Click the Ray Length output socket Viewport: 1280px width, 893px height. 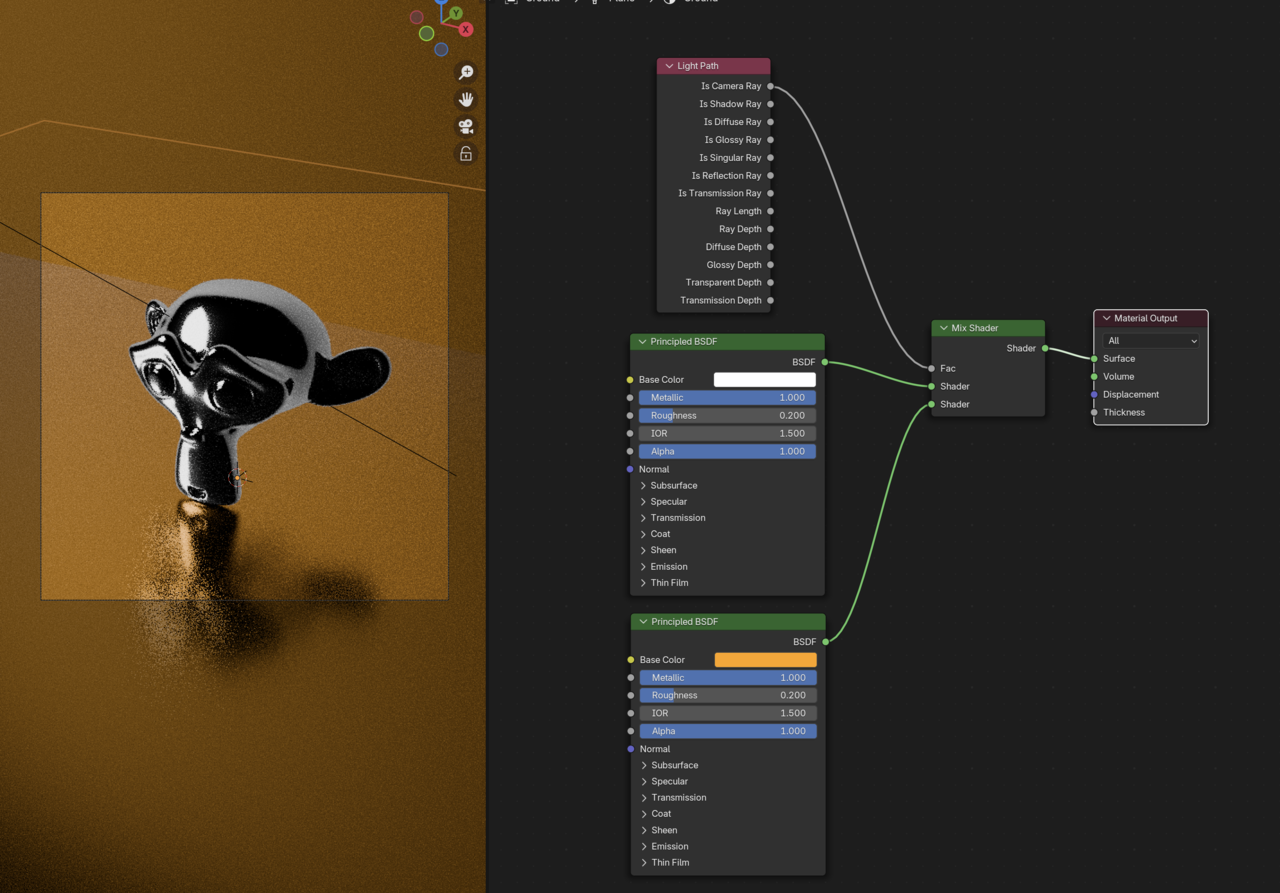(770, 211)
